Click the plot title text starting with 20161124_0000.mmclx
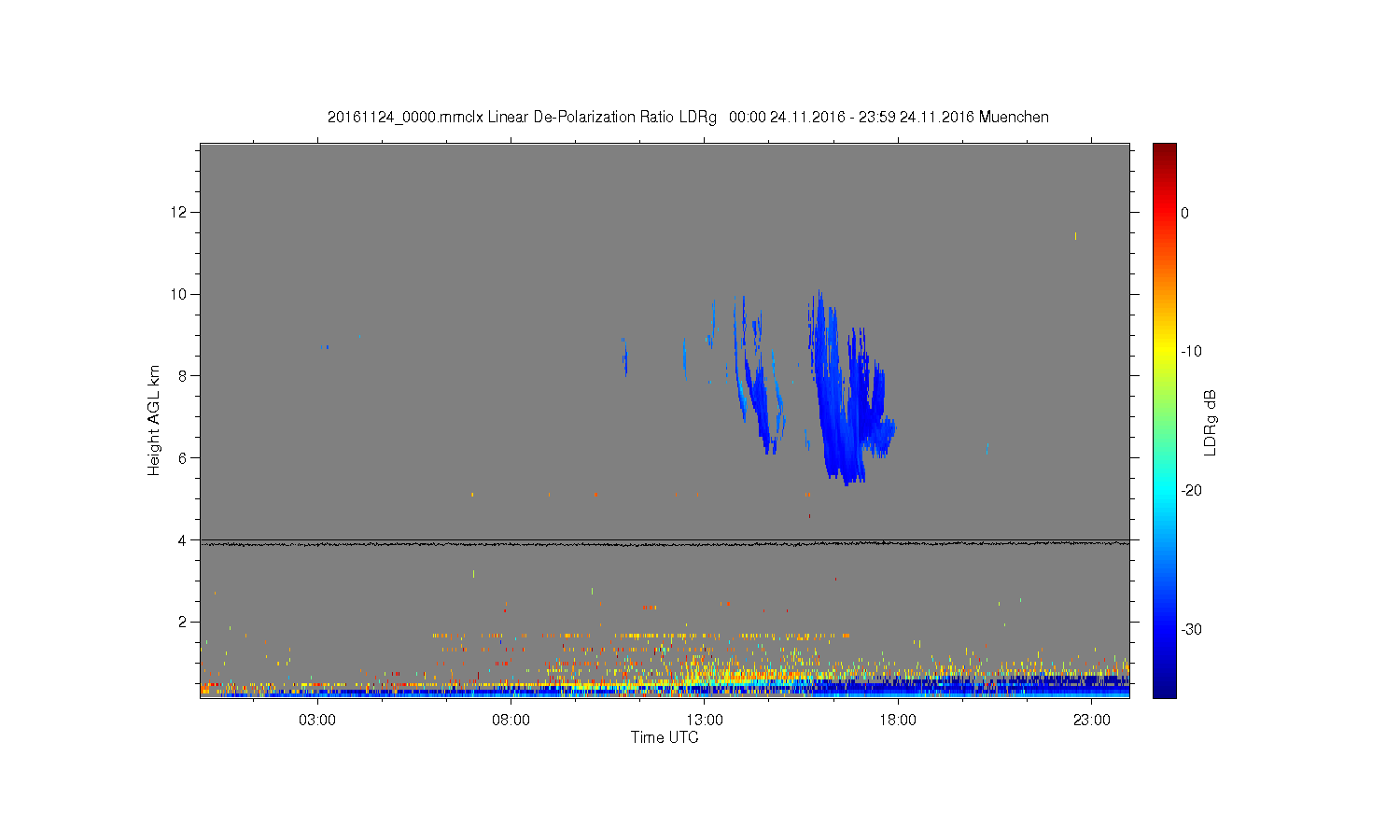Image resolution: width=1400 pixels, height=840 pixels. pyautogui.click(x=688, y=118)
